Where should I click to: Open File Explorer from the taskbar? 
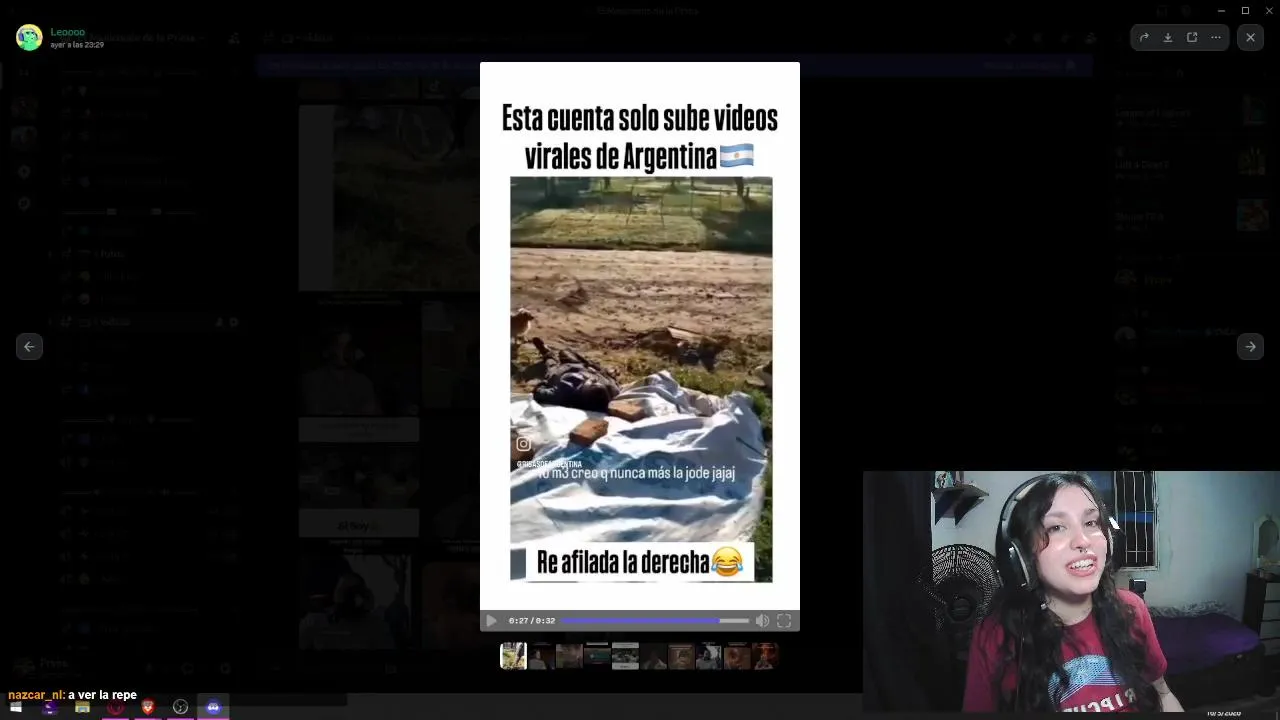tap(82, 707)
